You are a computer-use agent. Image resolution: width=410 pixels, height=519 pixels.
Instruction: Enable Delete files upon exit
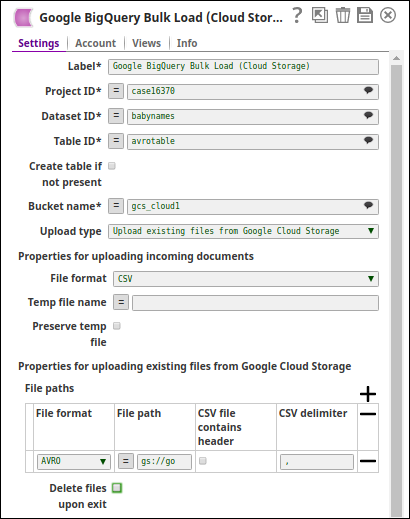(117, 488)
